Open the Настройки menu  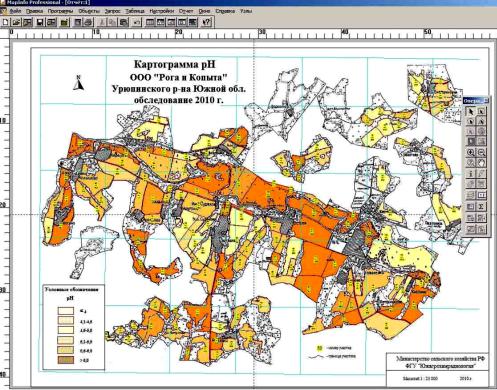[162, 11]
